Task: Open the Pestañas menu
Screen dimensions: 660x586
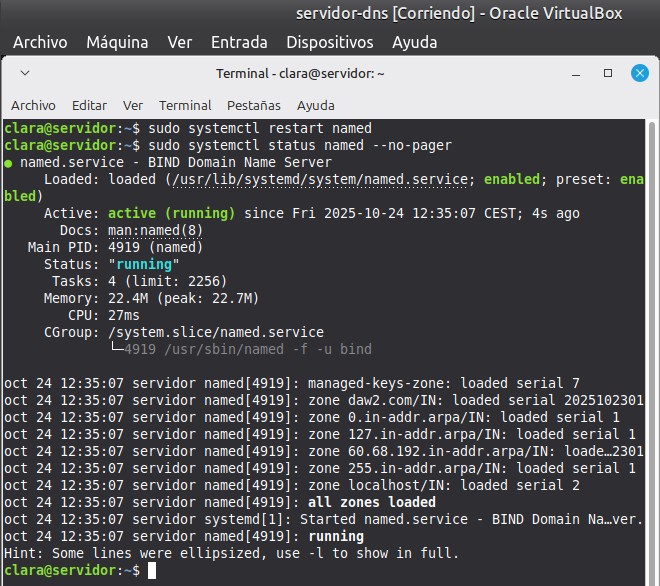Action: click(254, 105)
